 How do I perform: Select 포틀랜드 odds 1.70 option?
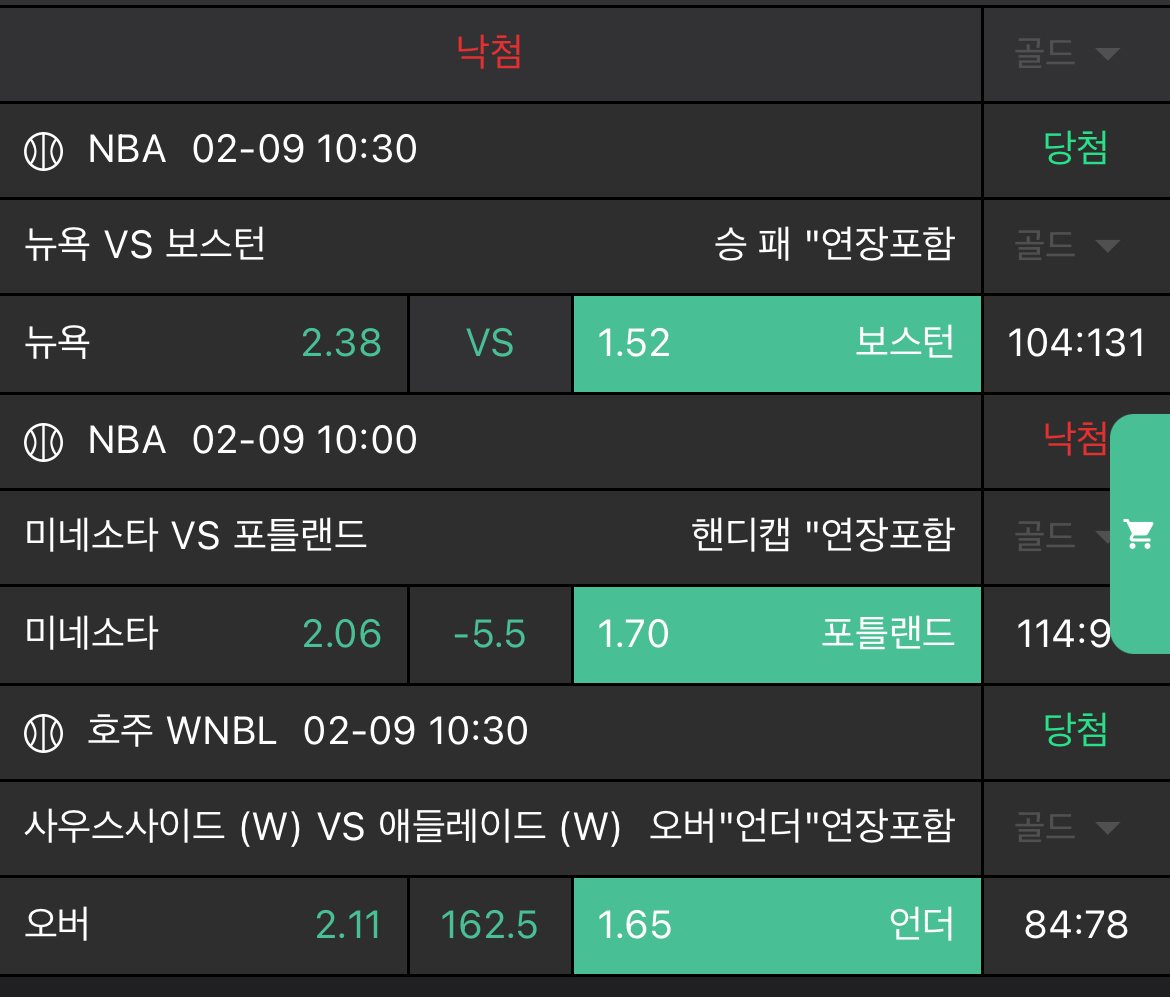coord(776,635)
